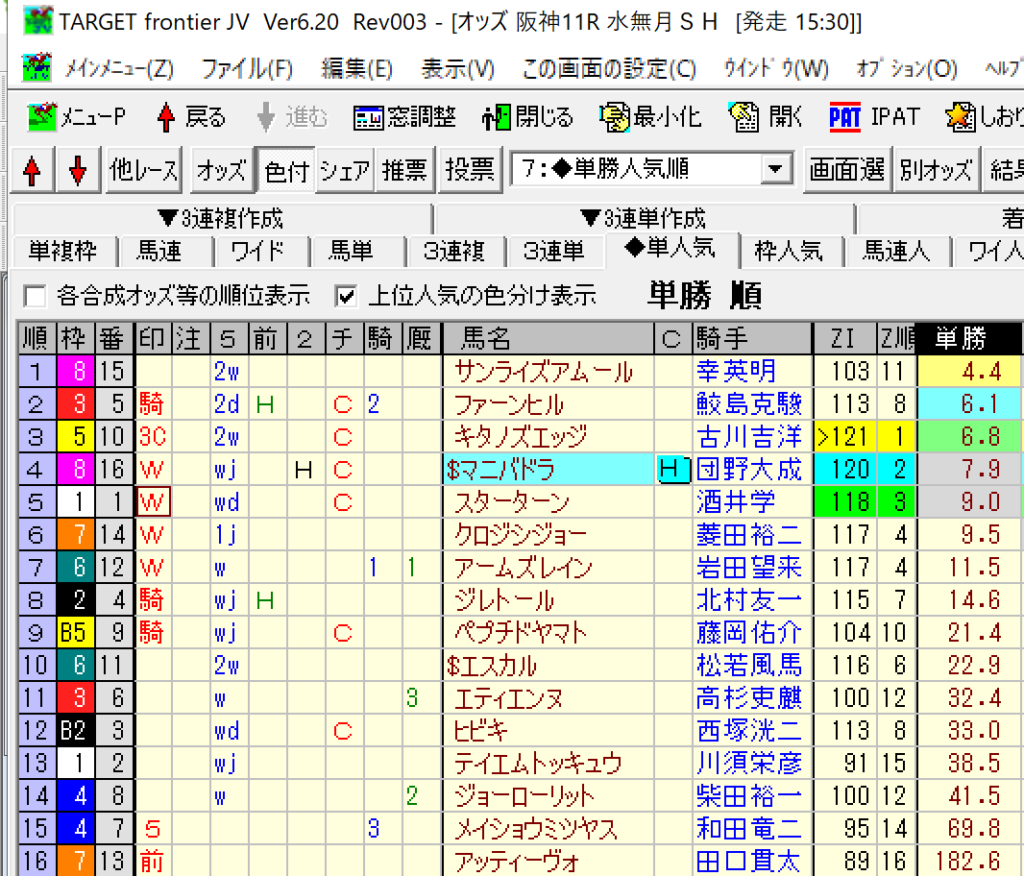Viewport: 1024px width, 876px height.
Task: Switch to the 馬連 tab
Action: (x=159, y=251)
